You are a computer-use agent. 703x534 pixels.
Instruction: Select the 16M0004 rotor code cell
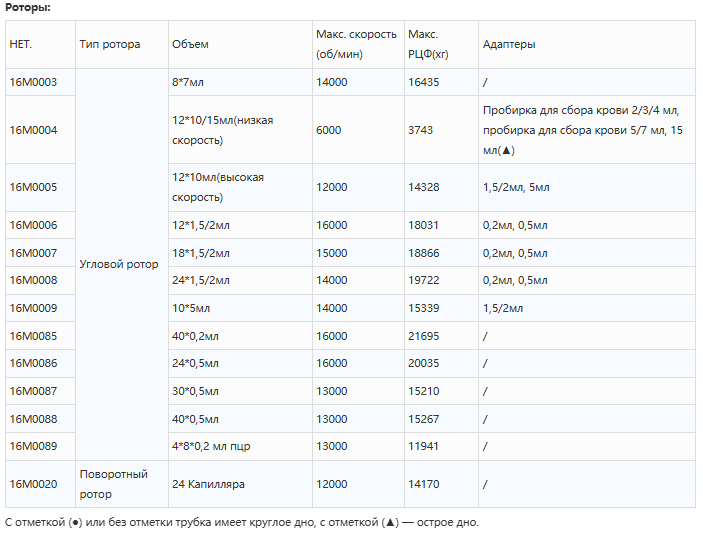(x=34, y=130)
